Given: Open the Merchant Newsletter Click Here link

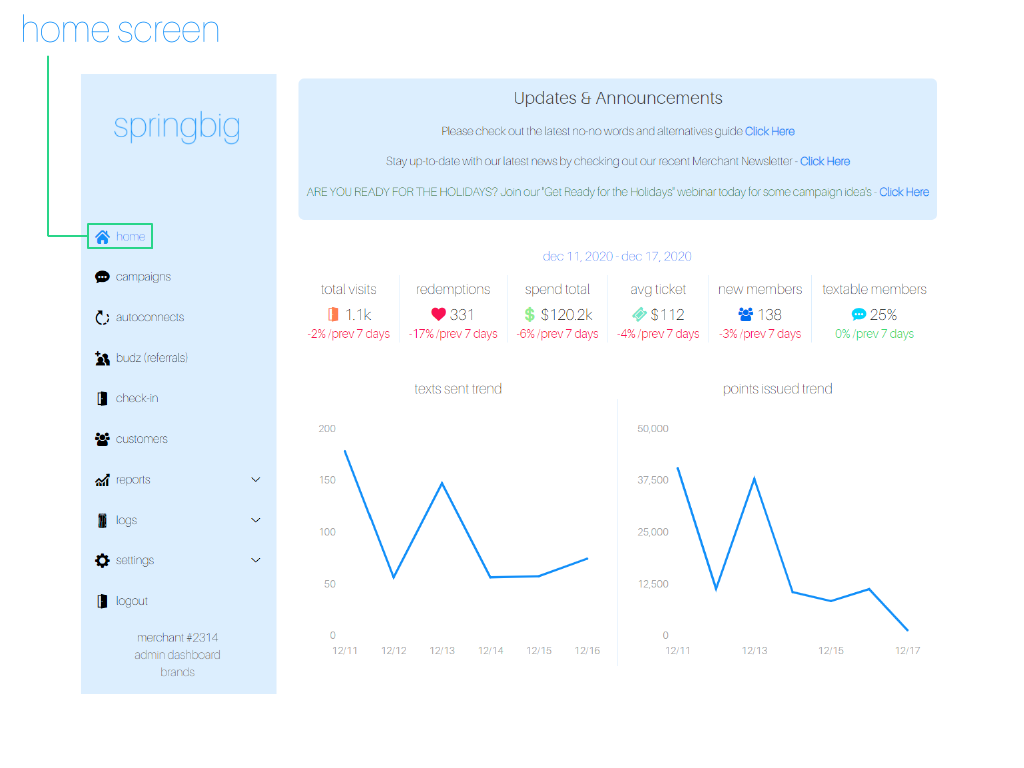Looking at the screenshot, I should pos(825,161).
